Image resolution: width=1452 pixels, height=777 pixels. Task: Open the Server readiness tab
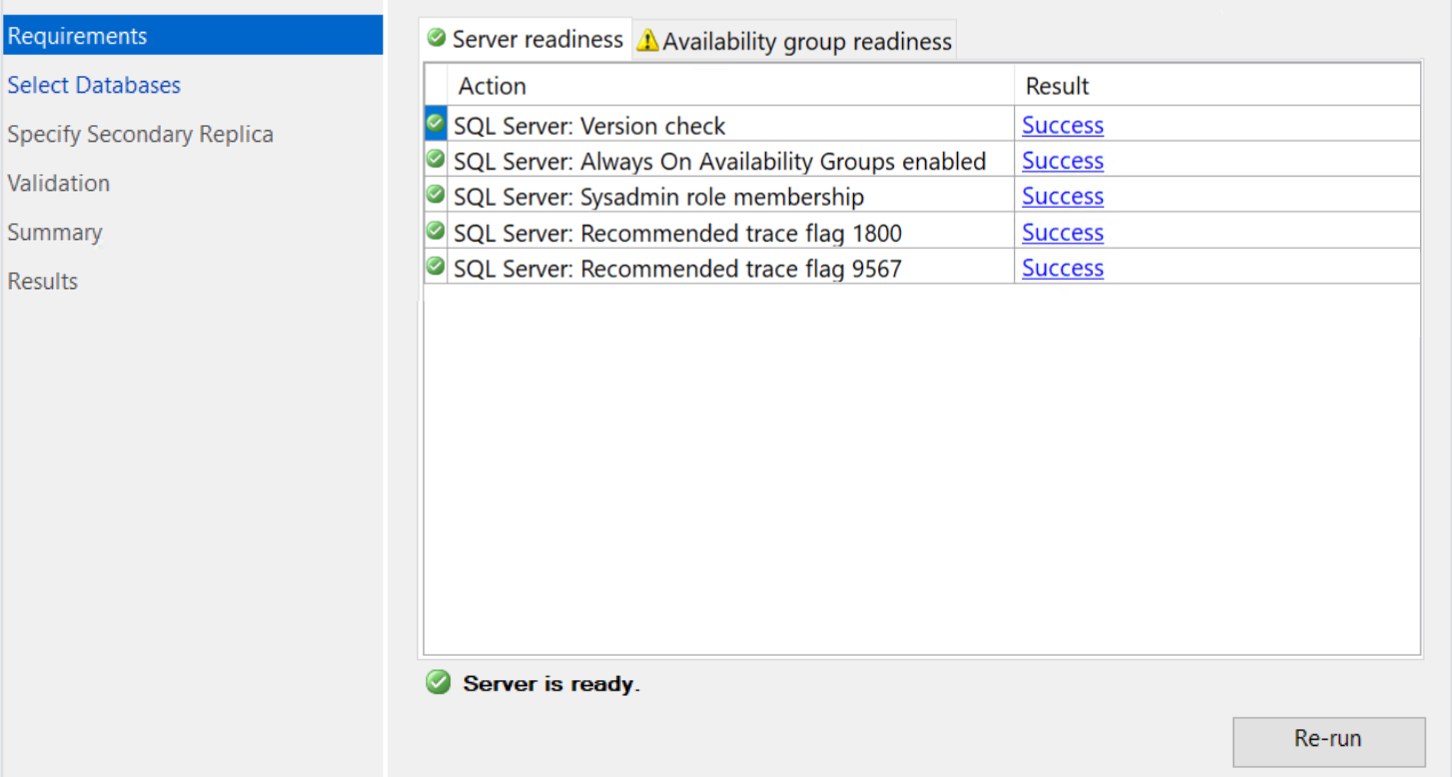click(x=525, y=40)
